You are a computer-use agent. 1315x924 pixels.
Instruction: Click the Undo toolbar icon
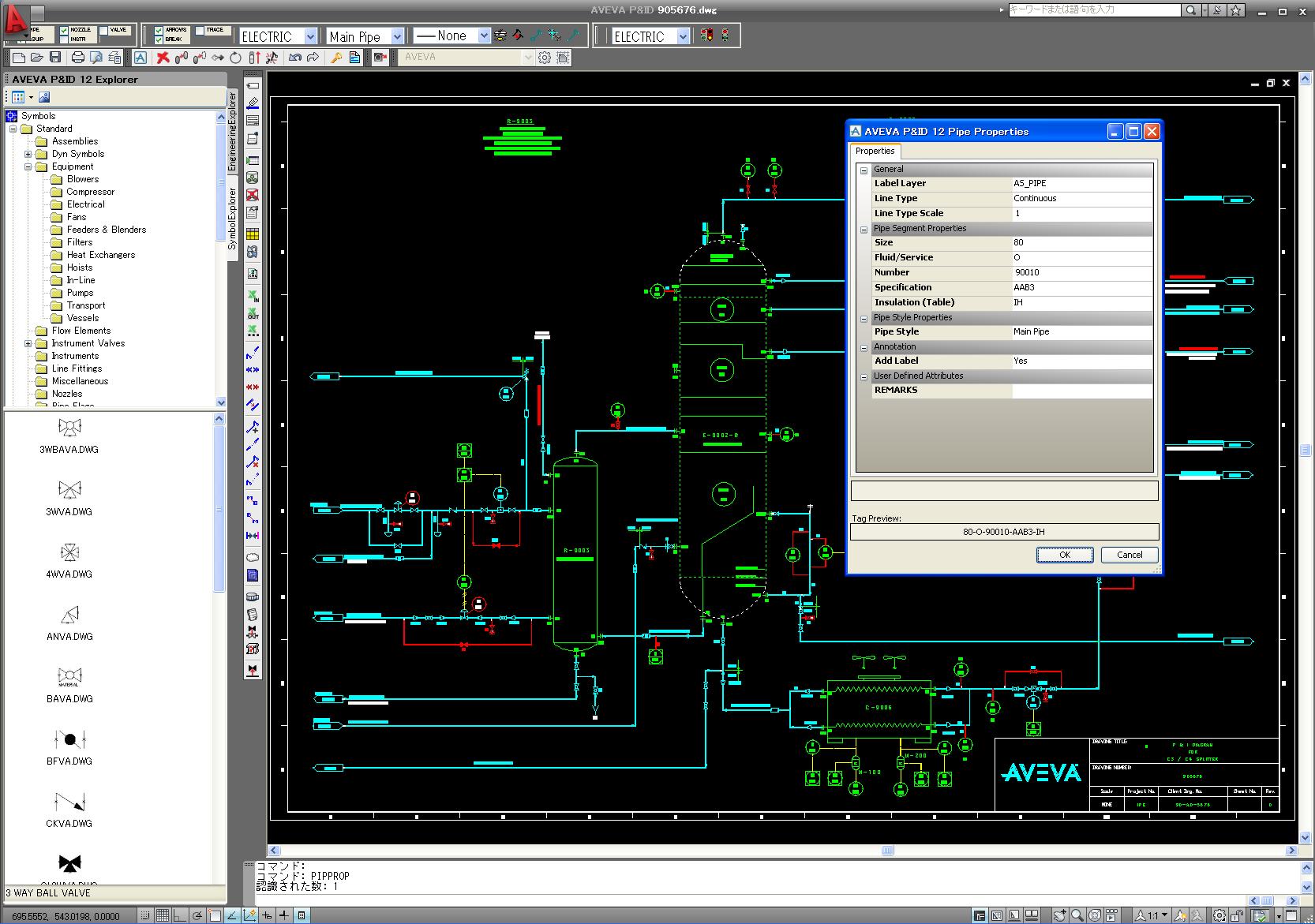[294, 58]
